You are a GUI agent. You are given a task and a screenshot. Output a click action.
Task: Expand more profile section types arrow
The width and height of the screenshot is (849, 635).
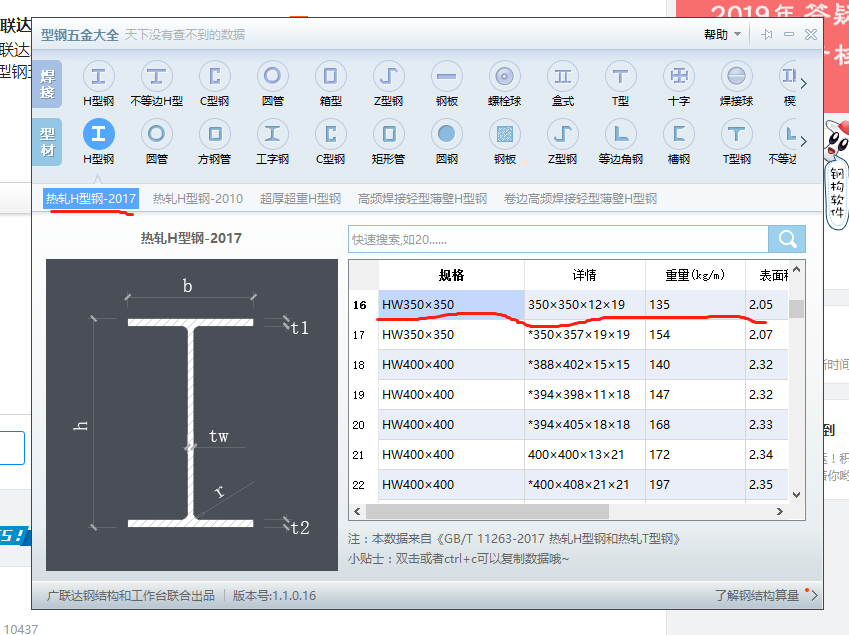pos(804,141)
